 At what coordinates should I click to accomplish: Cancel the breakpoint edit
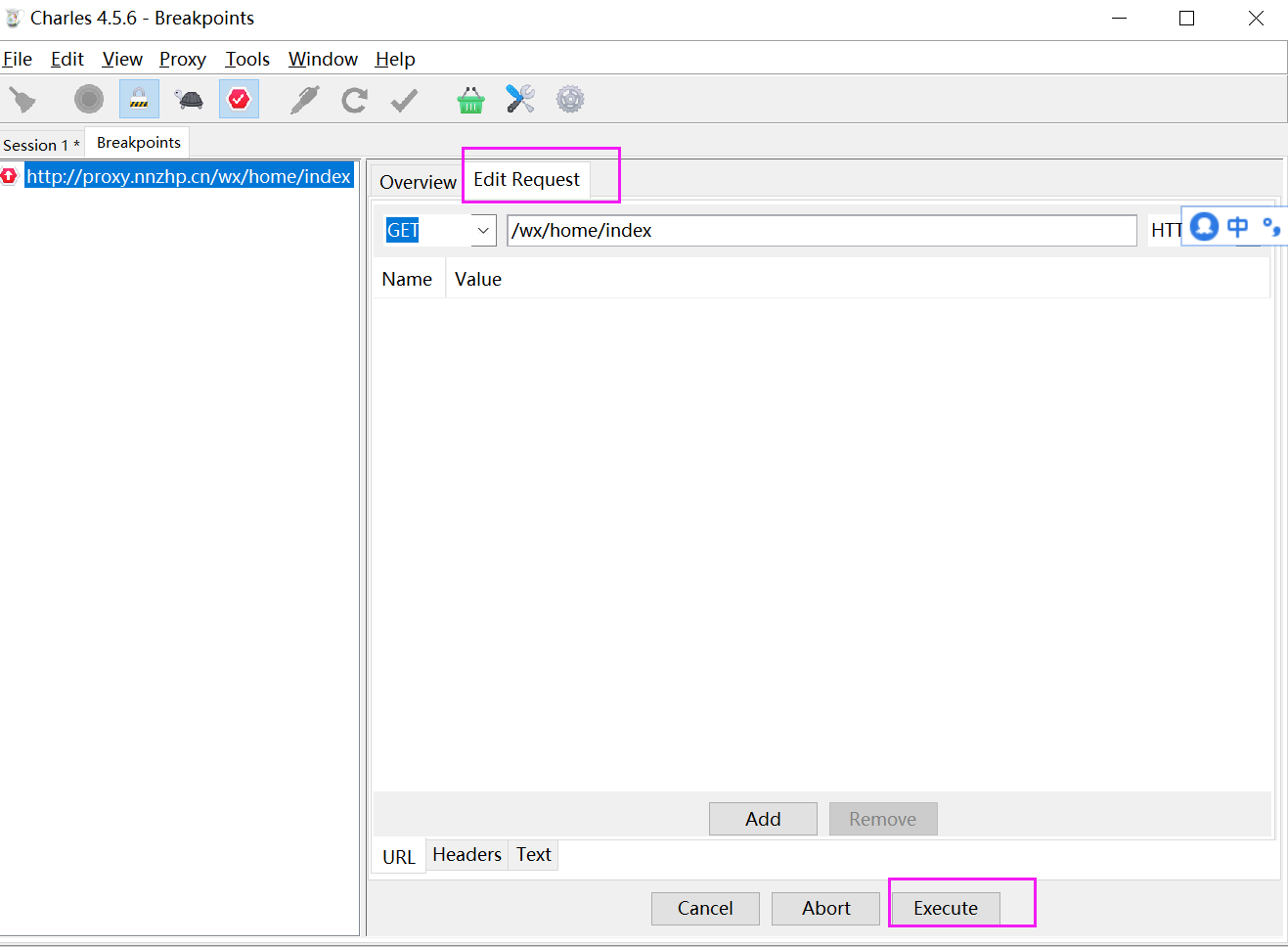(705, 908)
